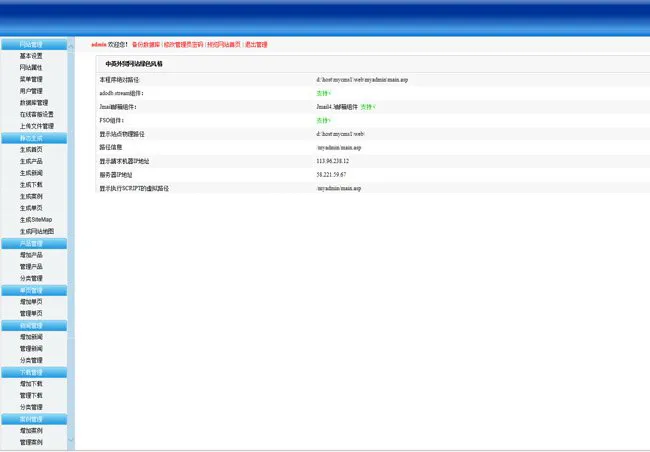The image size is (650, 452).
Task: Click the sidebar scrollbar track
Action: (x=71, y=243)
